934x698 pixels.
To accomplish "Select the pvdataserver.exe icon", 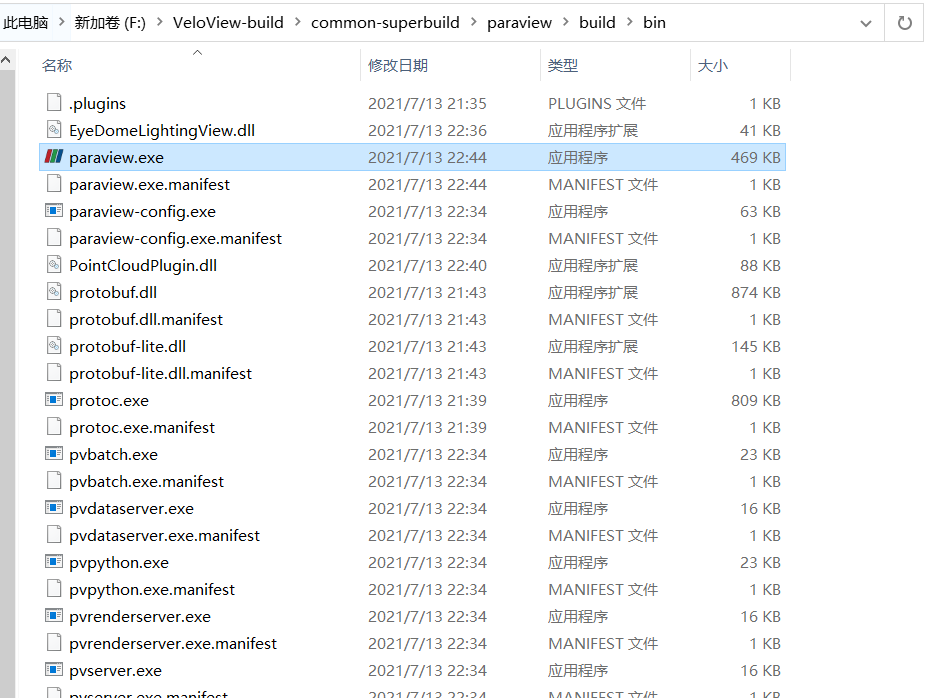I will pos(54,507).
